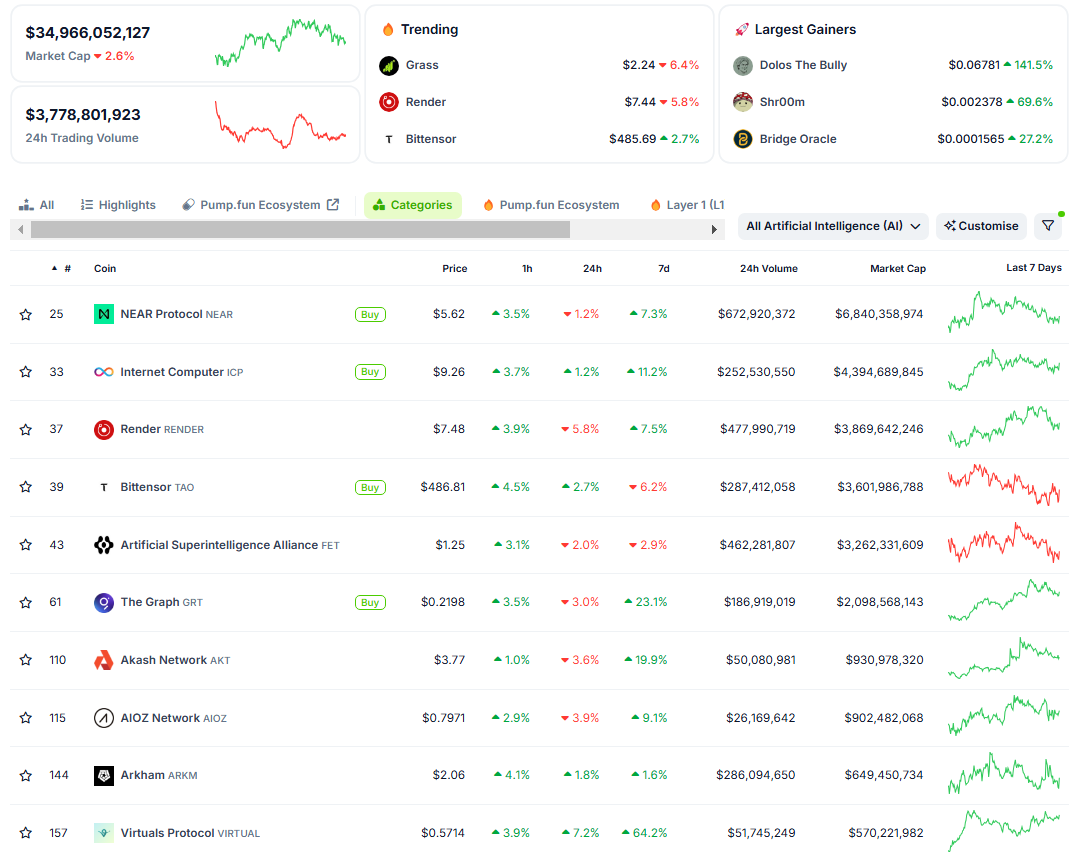Toggle favorite star for Bittensor row
The image size is (1083, 862).
pos(26,487)
